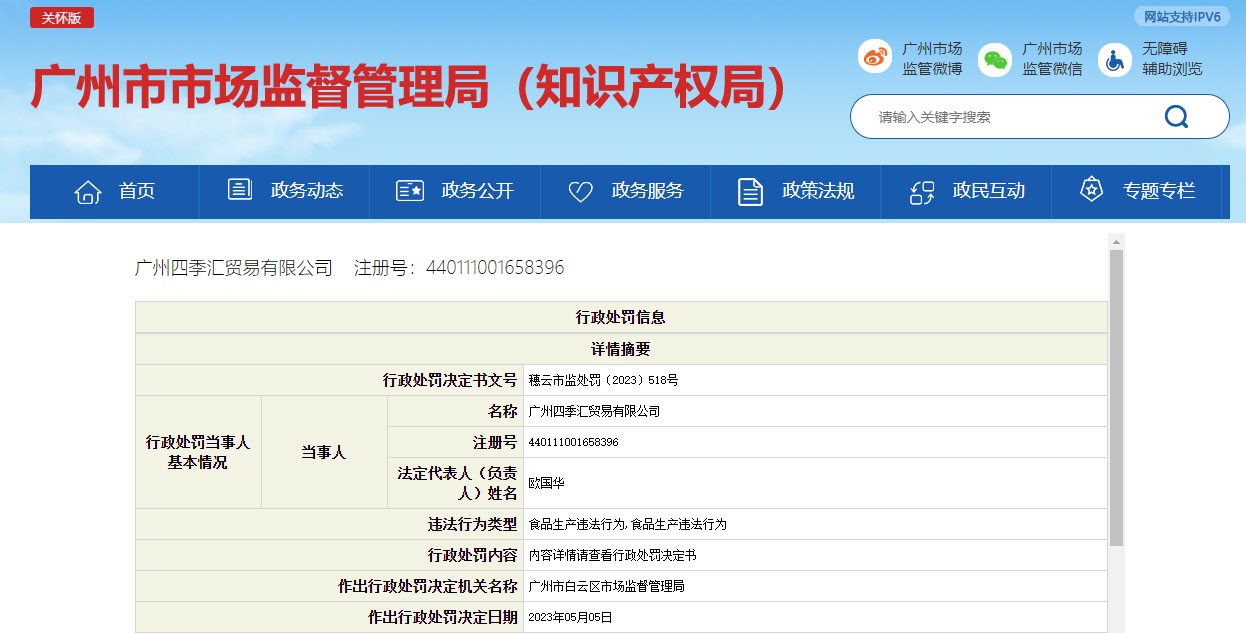
Task: Open the 无障碍辅助浏览 link
Action: click(x=1172, y=59)
